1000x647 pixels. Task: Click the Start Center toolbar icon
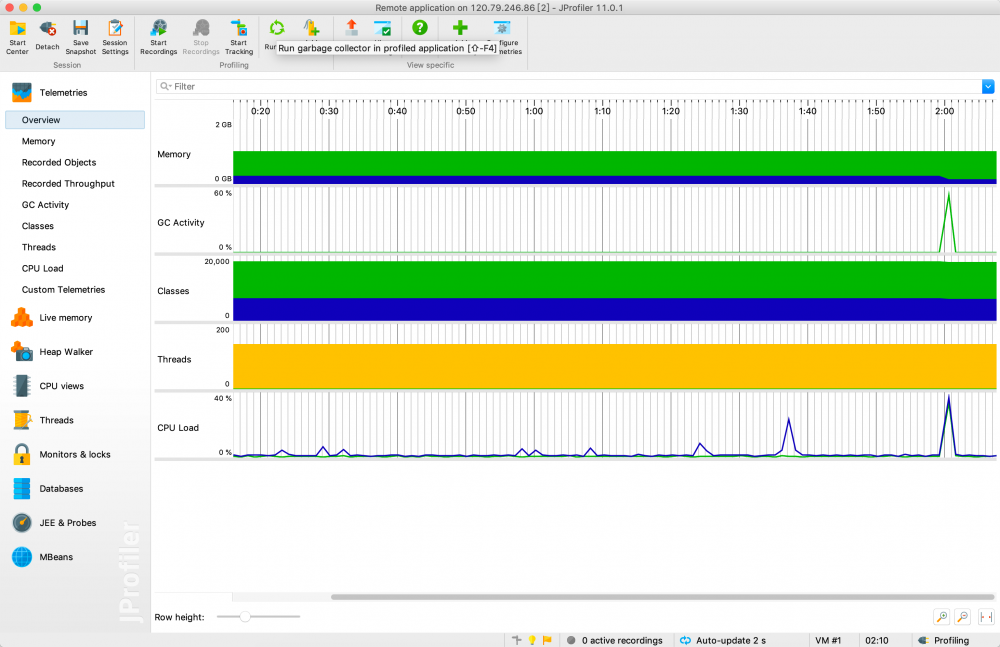pos(17,29)
